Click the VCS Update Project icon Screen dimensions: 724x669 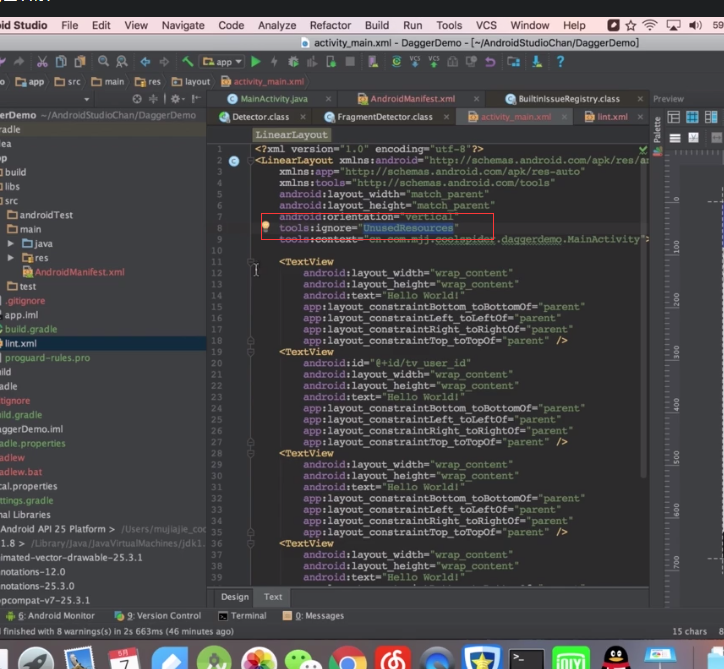coord(415,61)
